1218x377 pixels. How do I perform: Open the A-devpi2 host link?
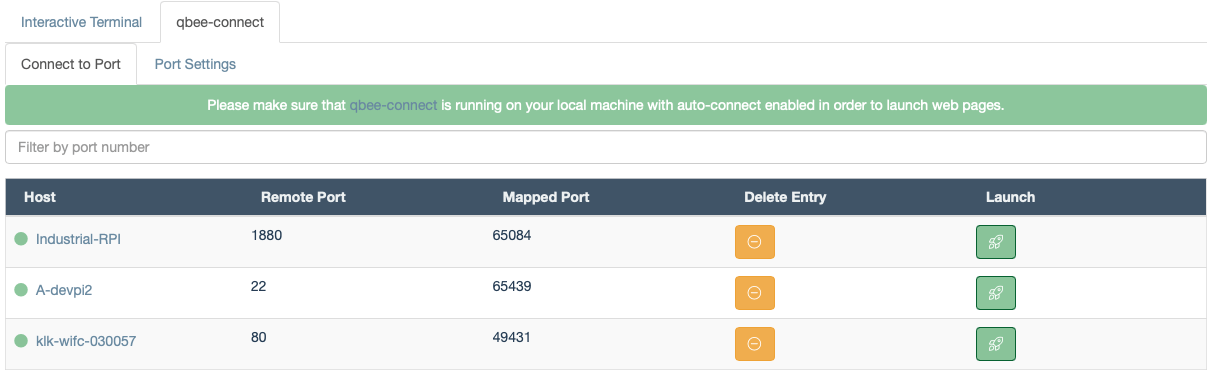click(64, 290)
